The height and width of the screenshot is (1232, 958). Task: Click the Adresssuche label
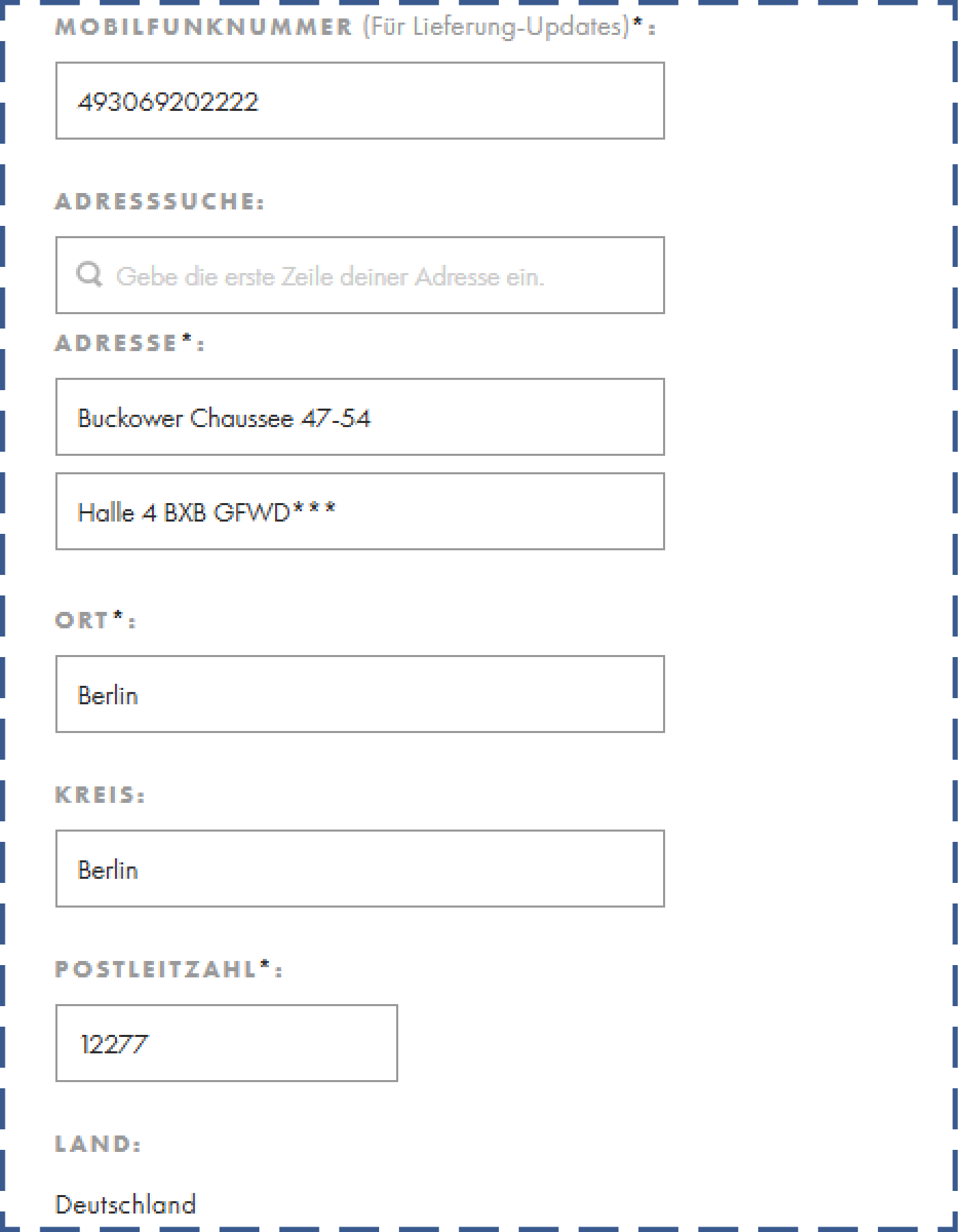[x=159, y=202]
